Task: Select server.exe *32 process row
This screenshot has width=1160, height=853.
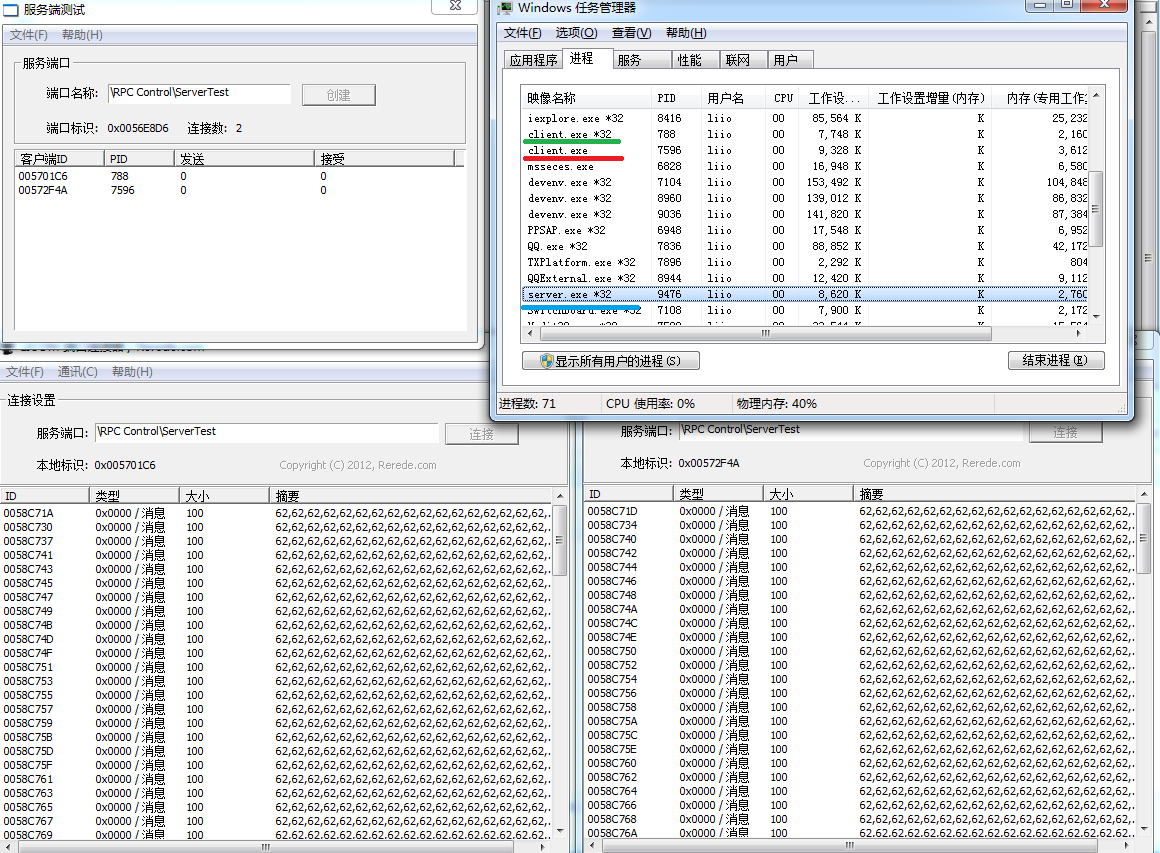Action: pos(805,294)
